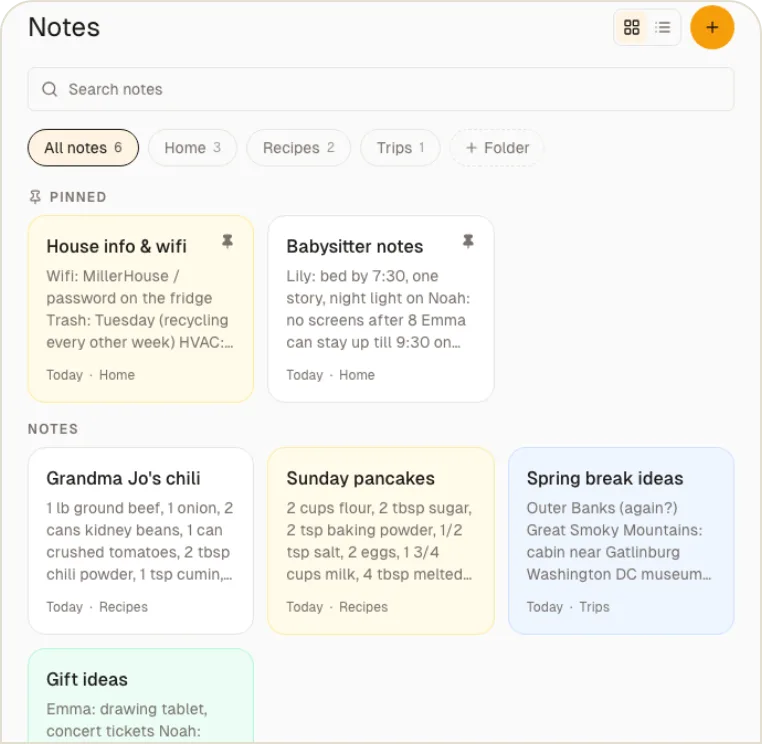Unpin the Babysitter notes card
Image resolution: width=762 pixels, height=744 pixels.
click(468, 241)
